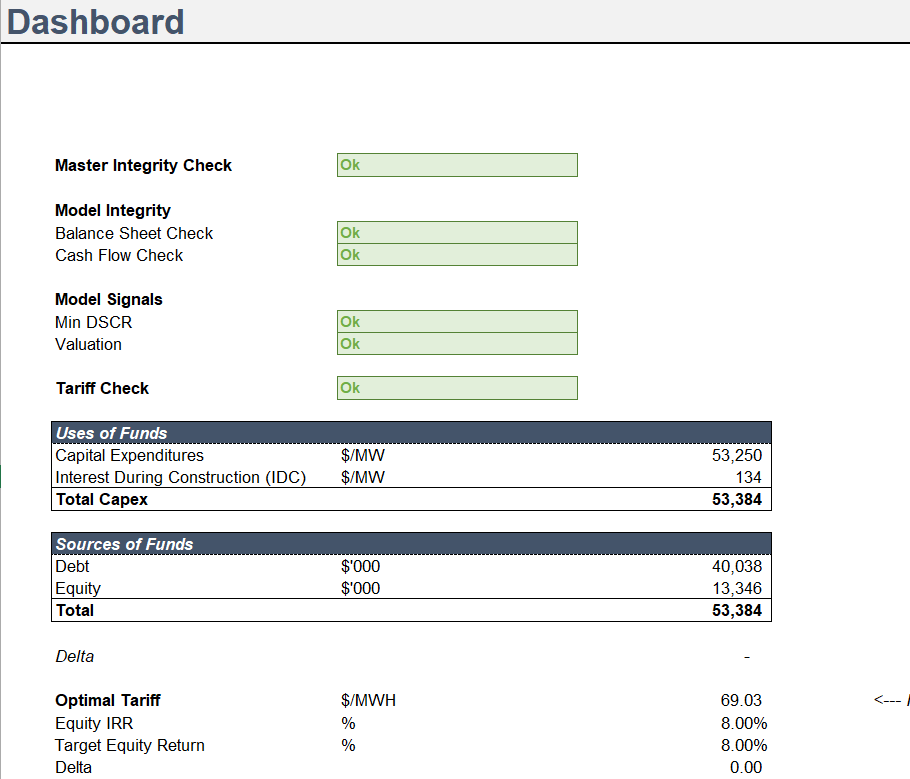Click the Min DSCR Ok status cell
Viewport: 910px width, 779px height.
pyautogui.click(x=457, y=322)
